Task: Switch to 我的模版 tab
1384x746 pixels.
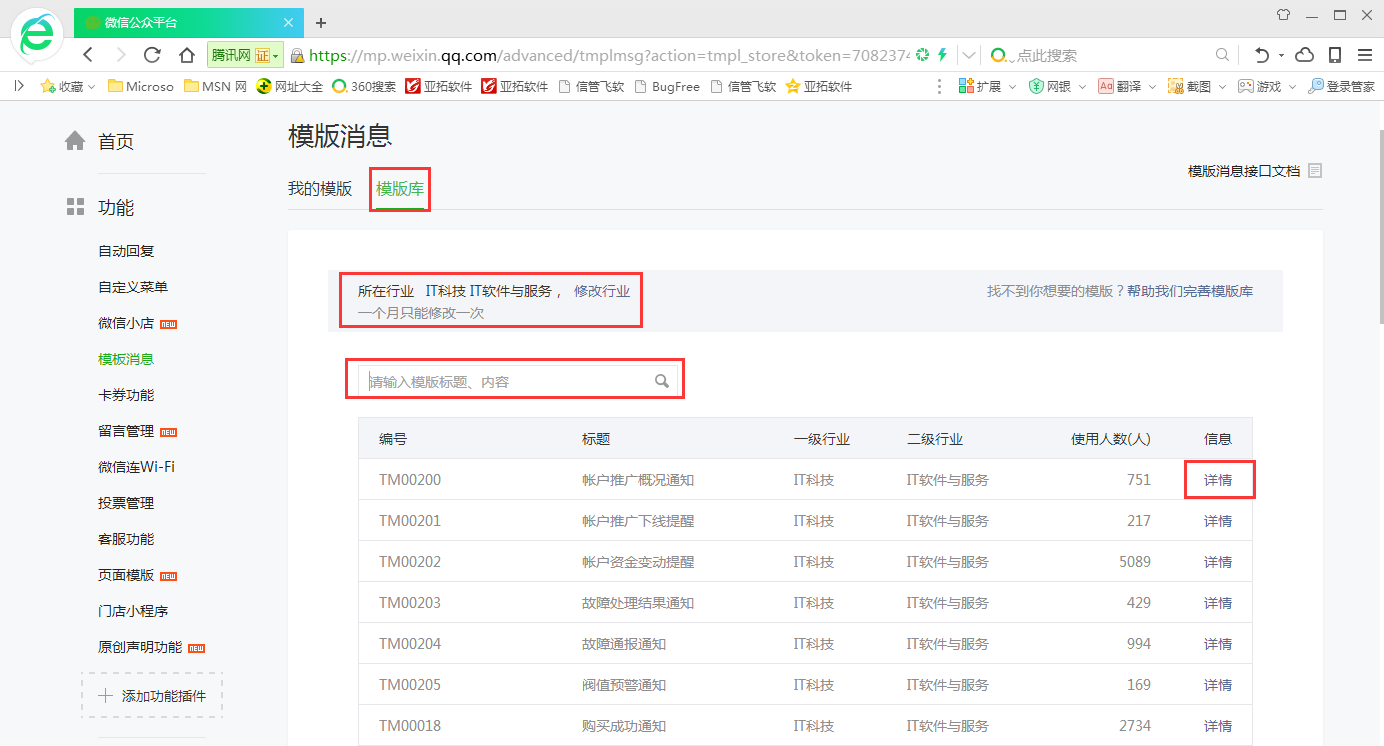Action: pyautogui.click(x=320, y=189)
